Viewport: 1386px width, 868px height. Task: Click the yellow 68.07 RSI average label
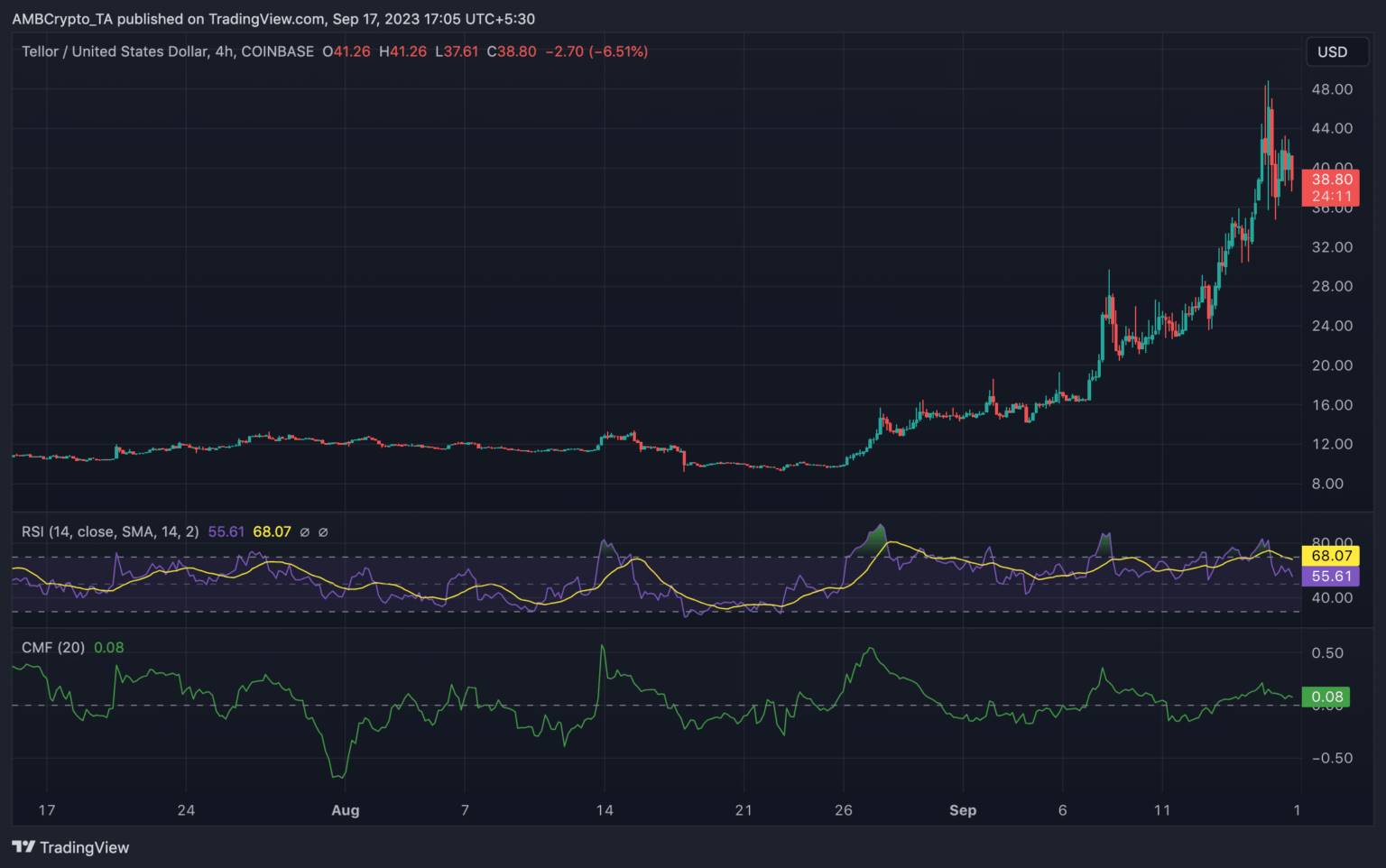click(x=1331, y=556)
